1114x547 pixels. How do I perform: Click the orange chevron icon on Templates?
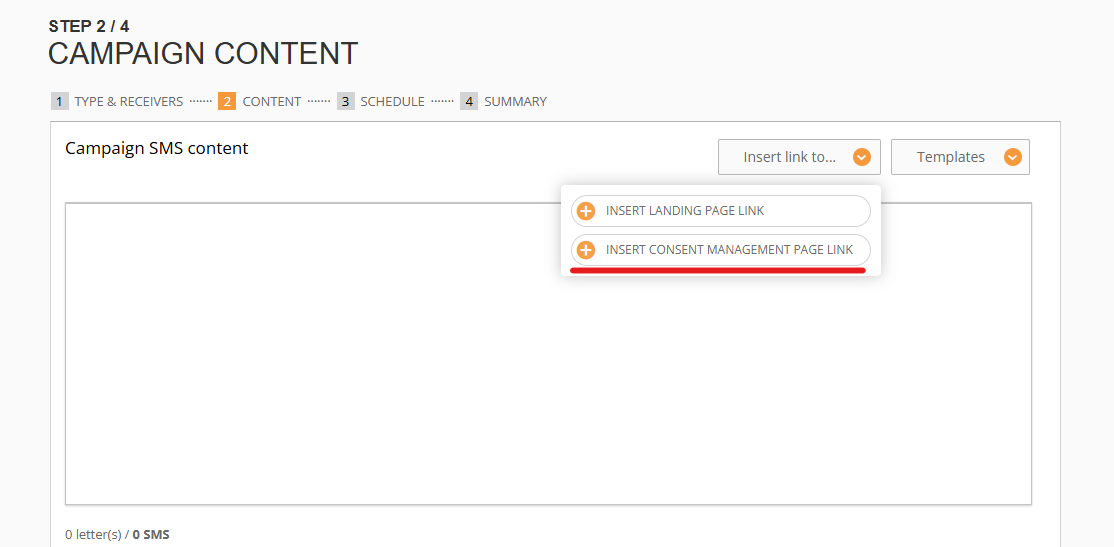(1012, 157)
